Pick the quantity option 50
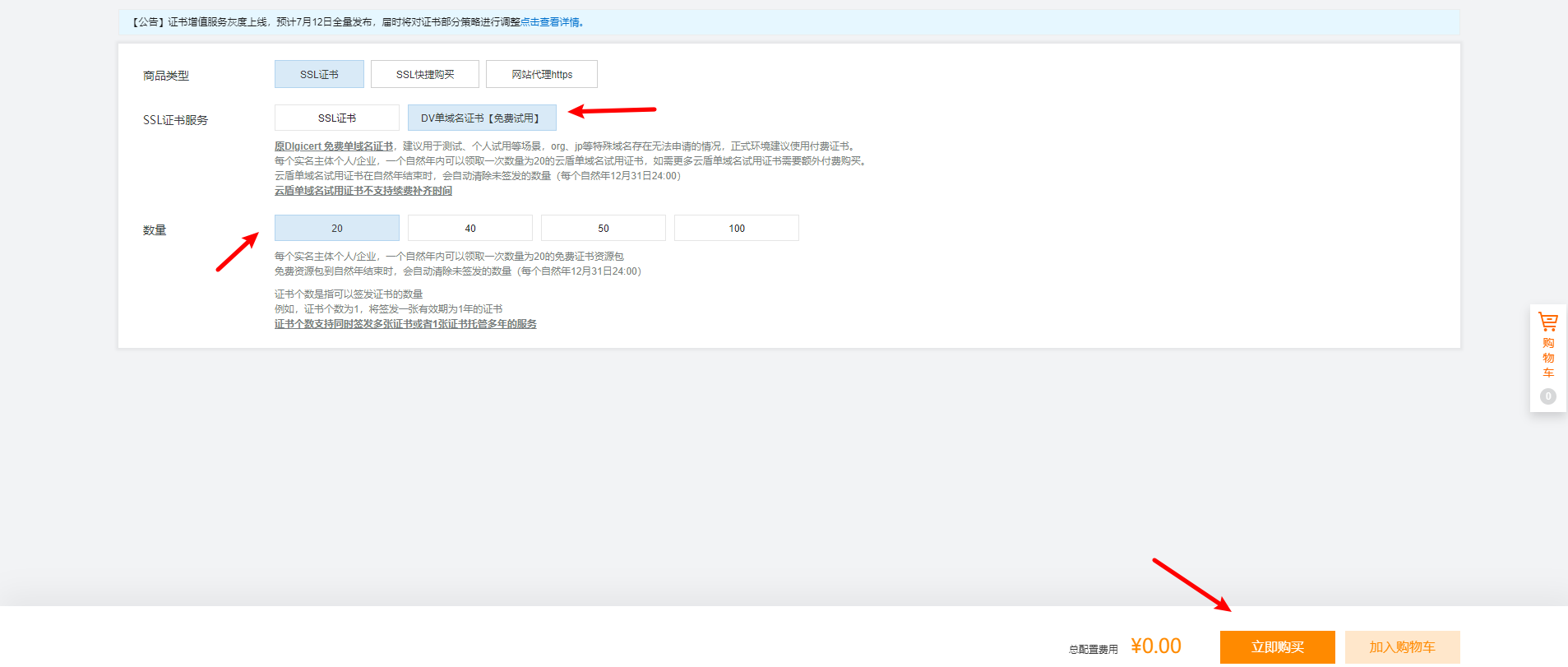This screenshot has height=667, width=1568. [603, 228]
